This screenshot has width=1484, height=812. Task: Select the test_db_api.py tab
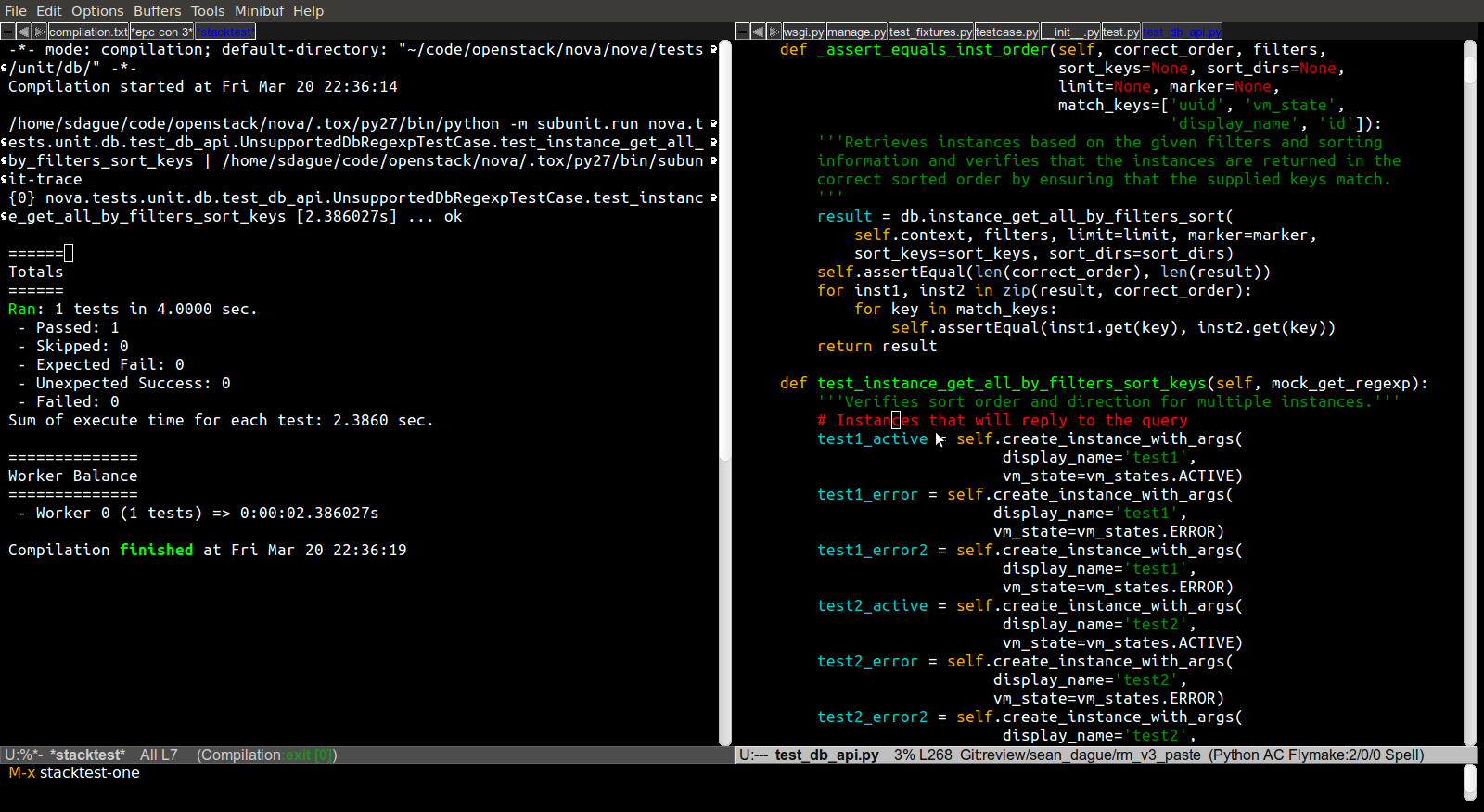1182,32
